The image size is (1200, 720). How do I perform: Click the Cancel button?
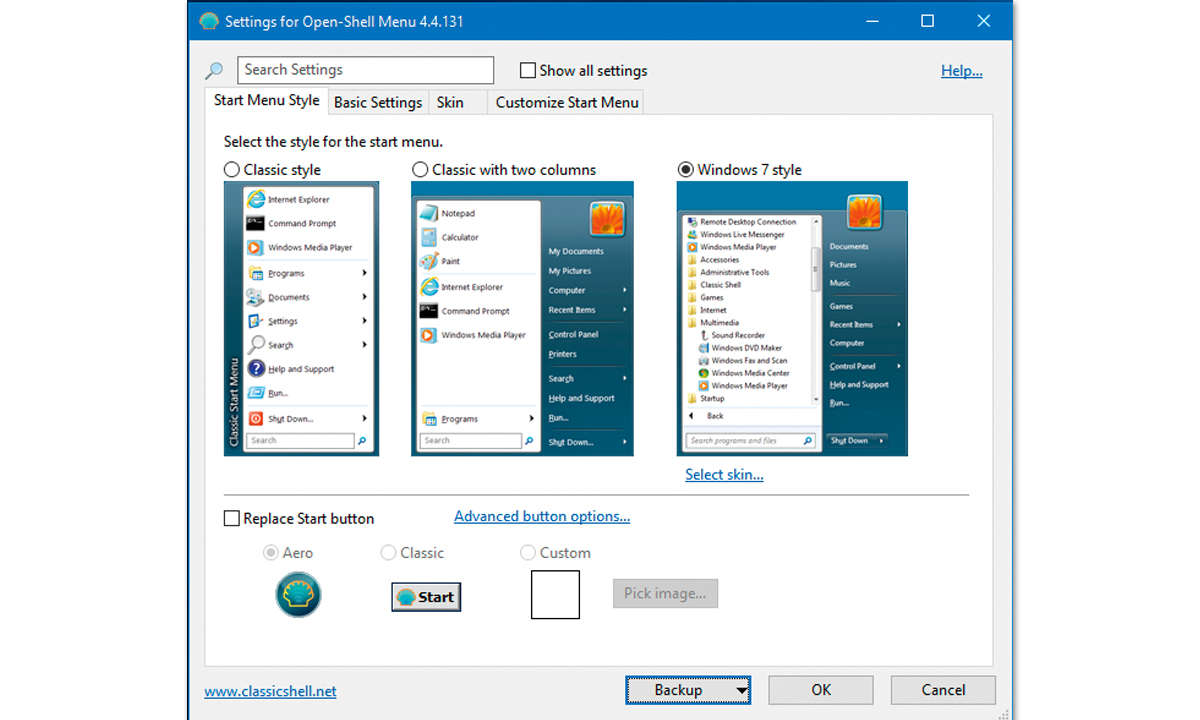click(943, 690)
